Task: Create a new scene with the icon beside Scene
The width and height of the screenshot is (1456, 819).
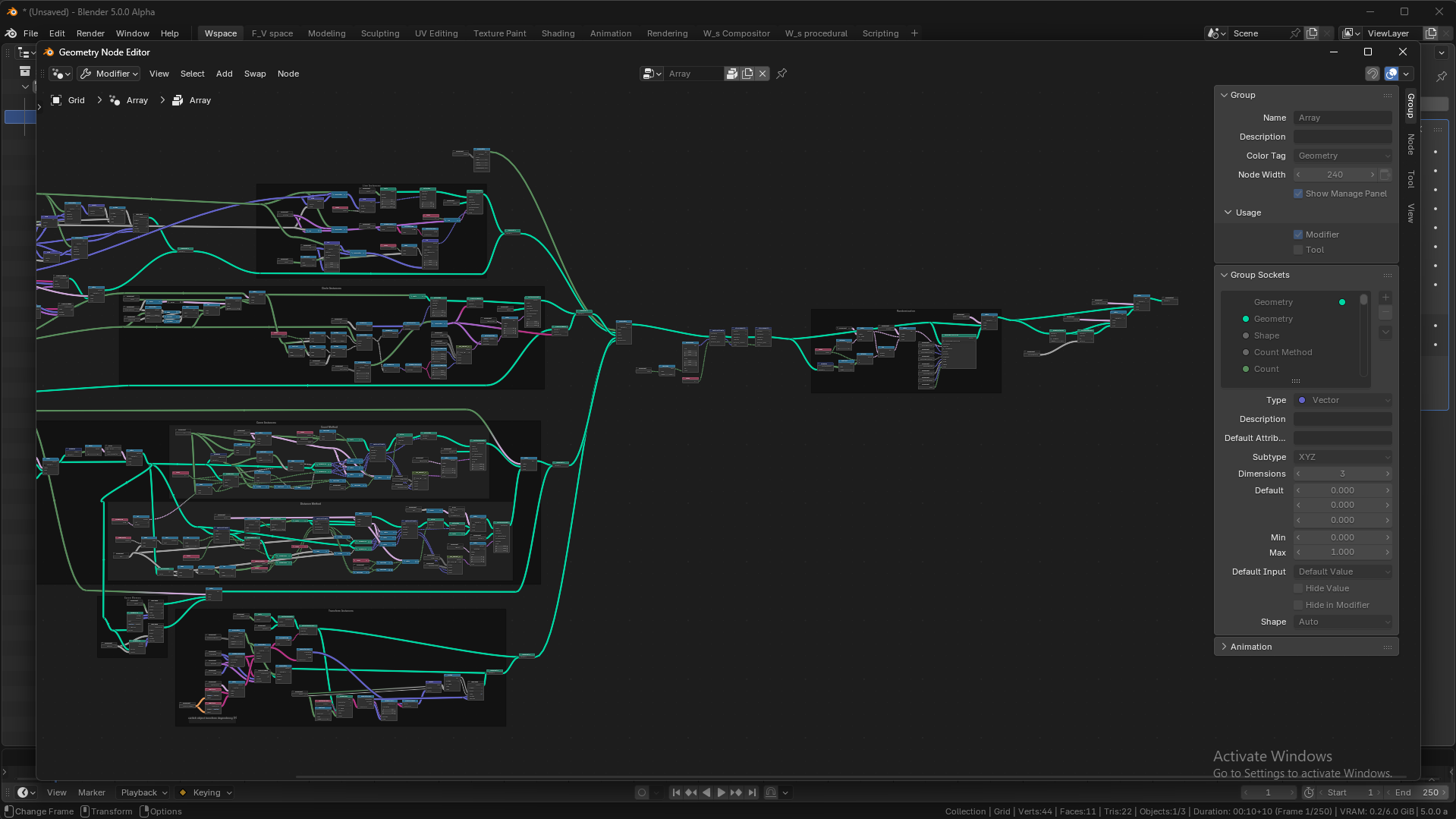Action: coord(1312,33)
